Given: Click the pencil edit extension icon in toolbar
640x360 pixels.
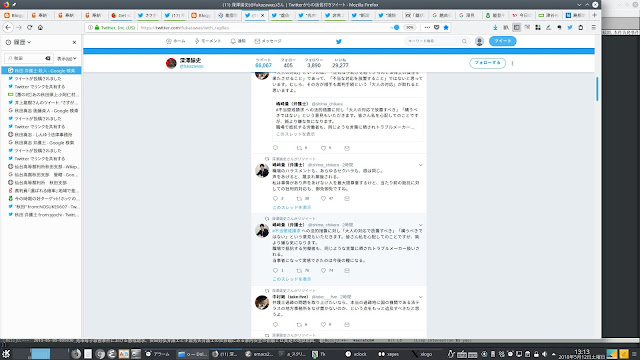Looking at the screenshot, I should pos(549,27).
